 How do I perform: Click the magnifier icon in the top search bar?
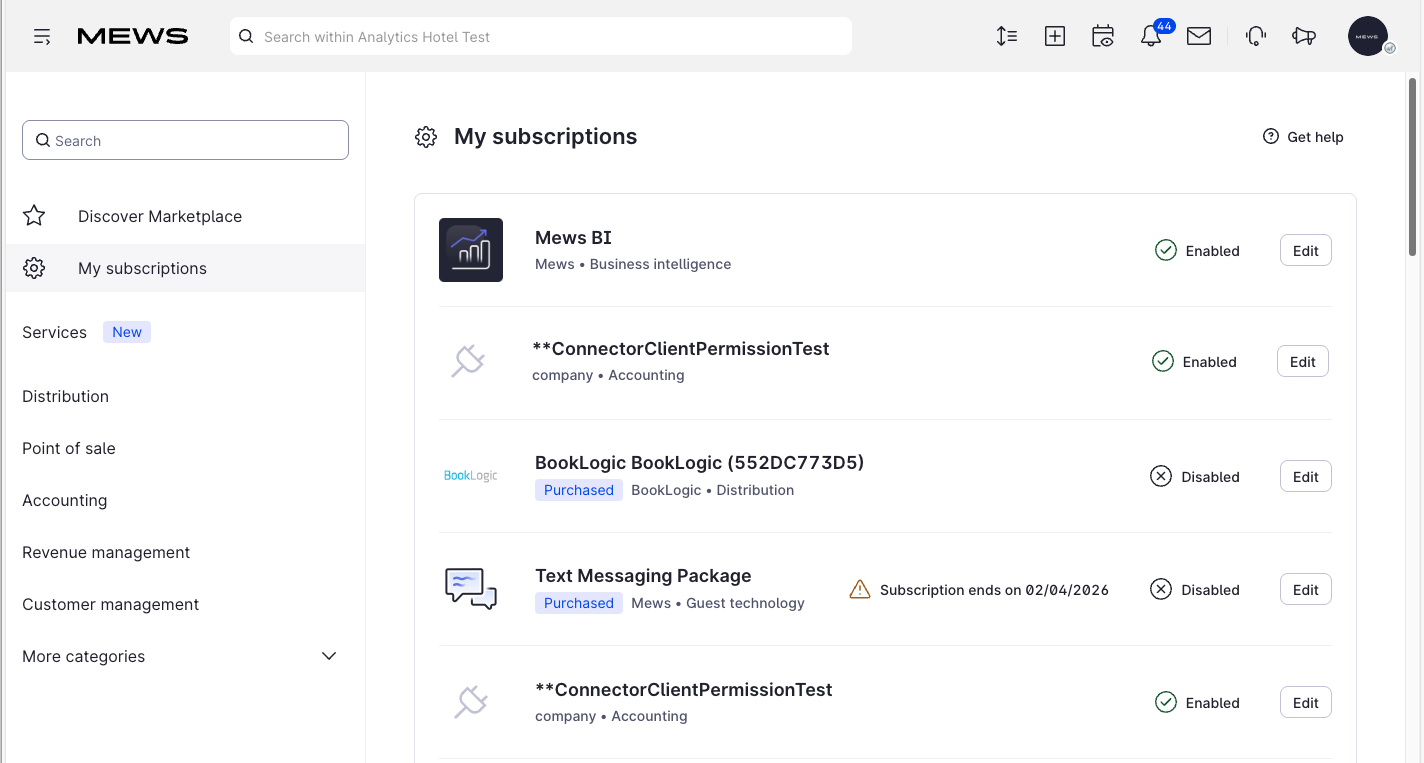[x=246, y=37]
